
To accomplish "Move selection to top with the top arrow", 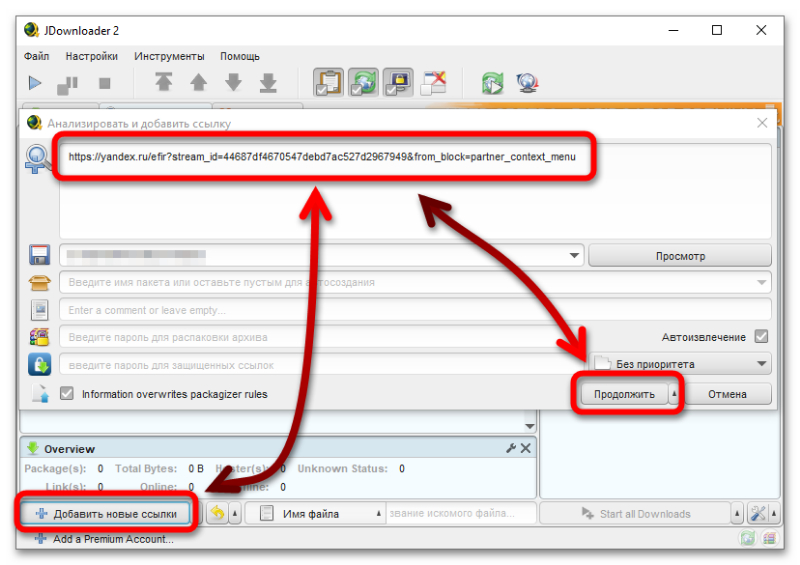I will 164,82.
